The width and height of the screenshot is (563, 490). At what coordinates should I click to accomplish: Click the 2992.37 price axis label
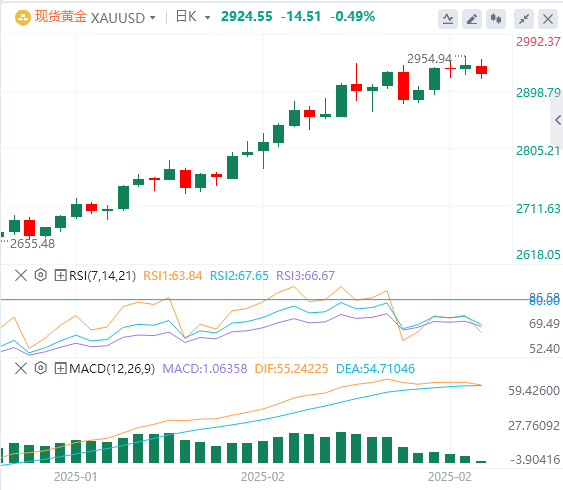[x=538, y=42]
